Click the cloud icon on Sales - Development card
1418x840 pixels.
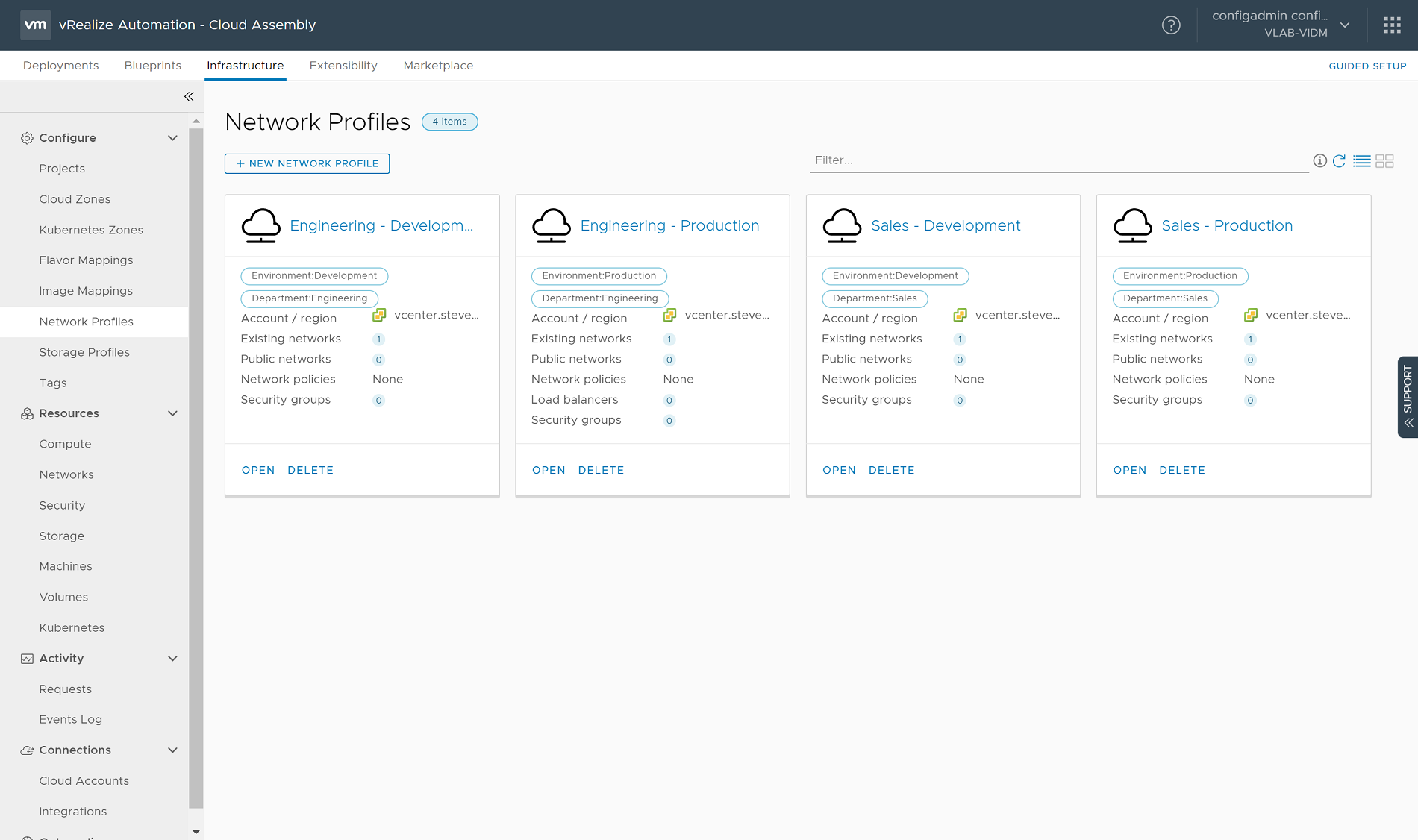tap(842, 225)
